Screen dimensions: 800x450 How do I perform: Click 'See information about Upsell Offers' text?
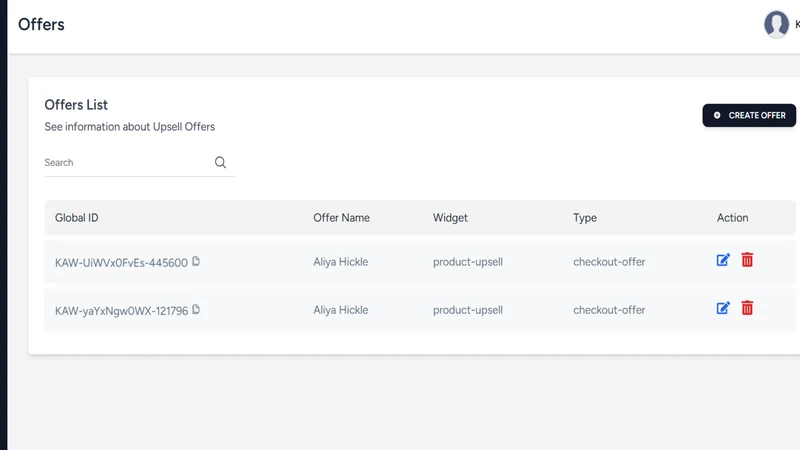tap(130, 127)
